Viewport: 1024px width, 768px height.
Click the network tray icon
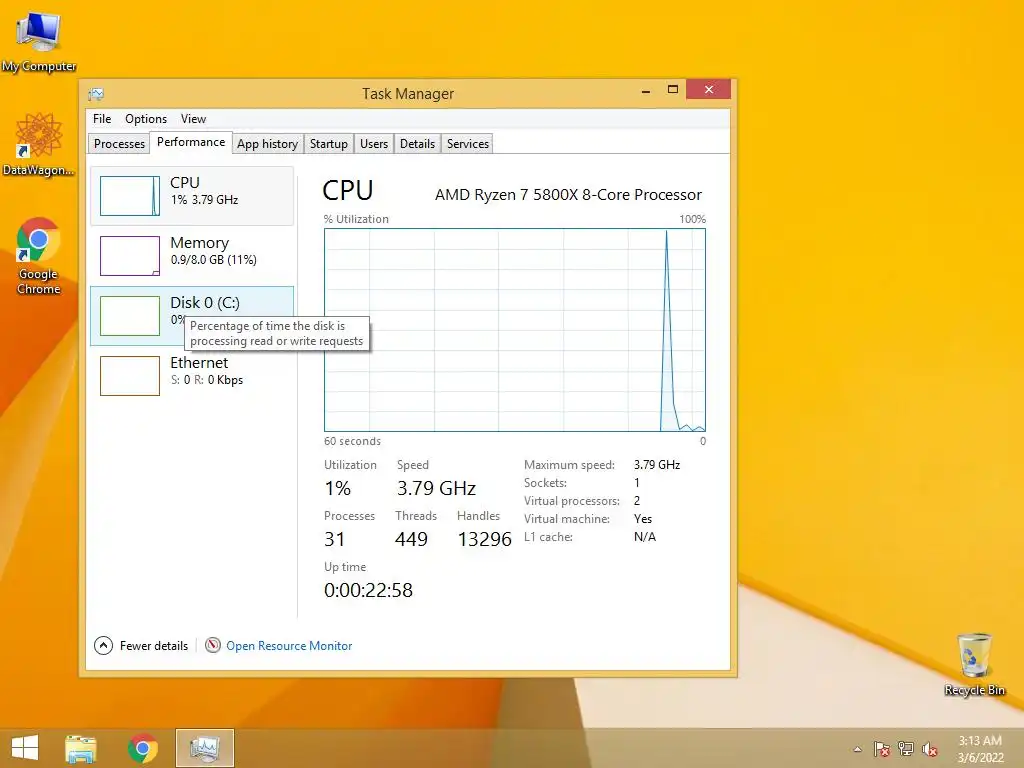tap(906, 749)
